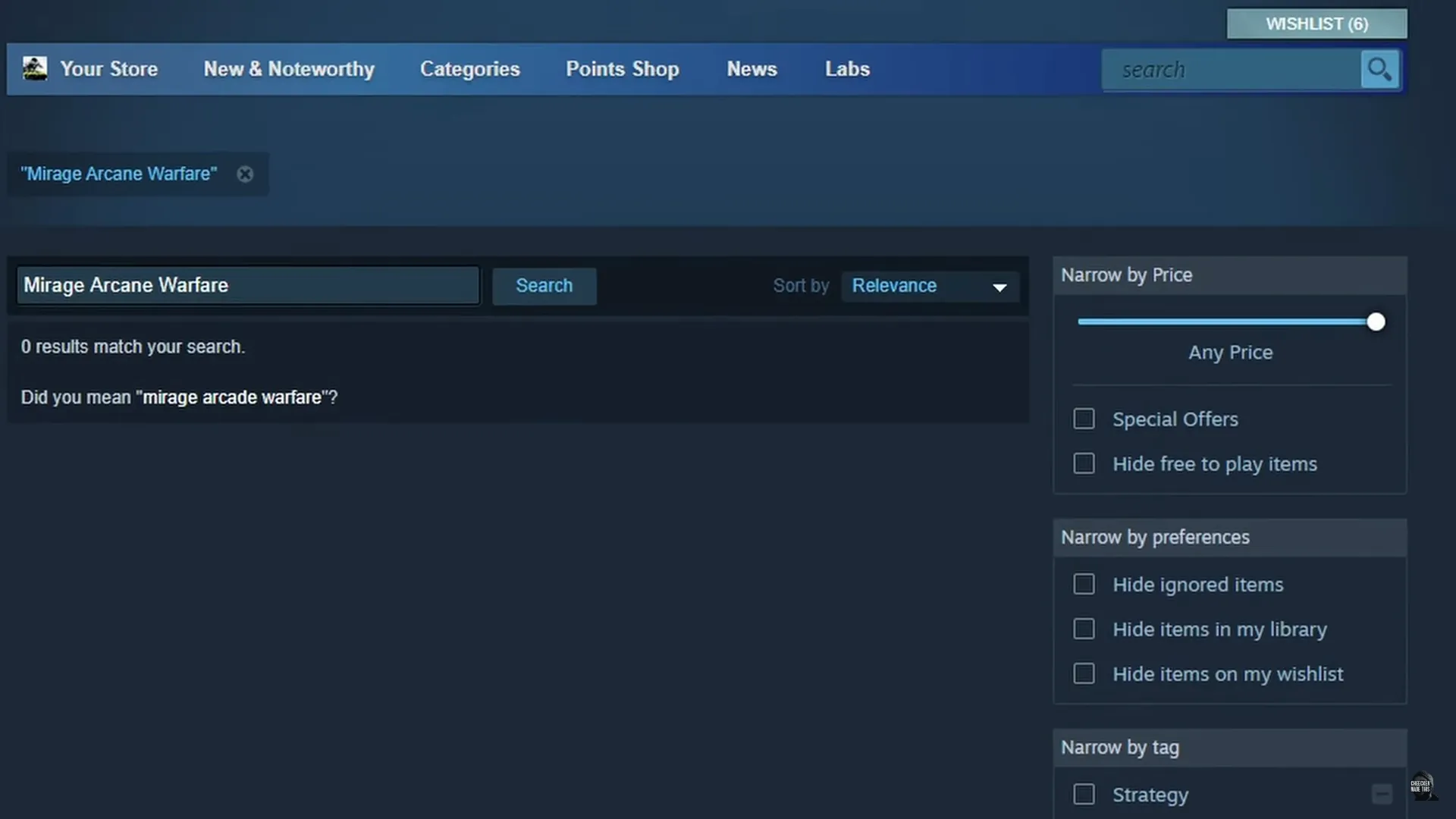Open the New & Noteworthy menu

(x=289, y=69)
